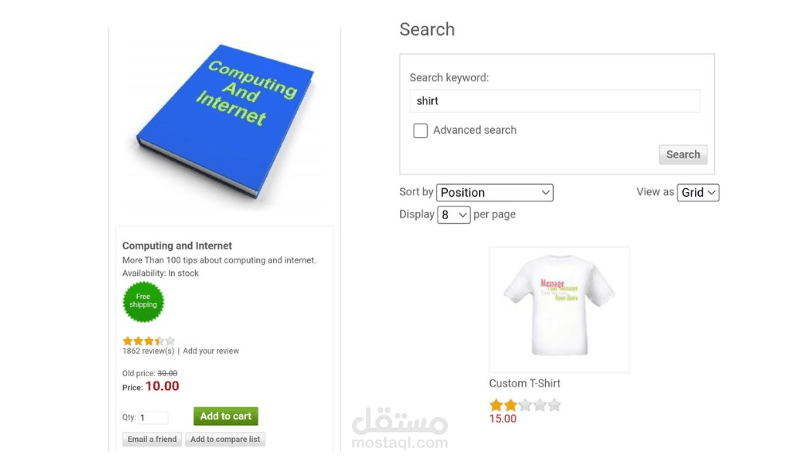Click the Email a friend button
The image size is (800, 460).
tap(152, 439)
